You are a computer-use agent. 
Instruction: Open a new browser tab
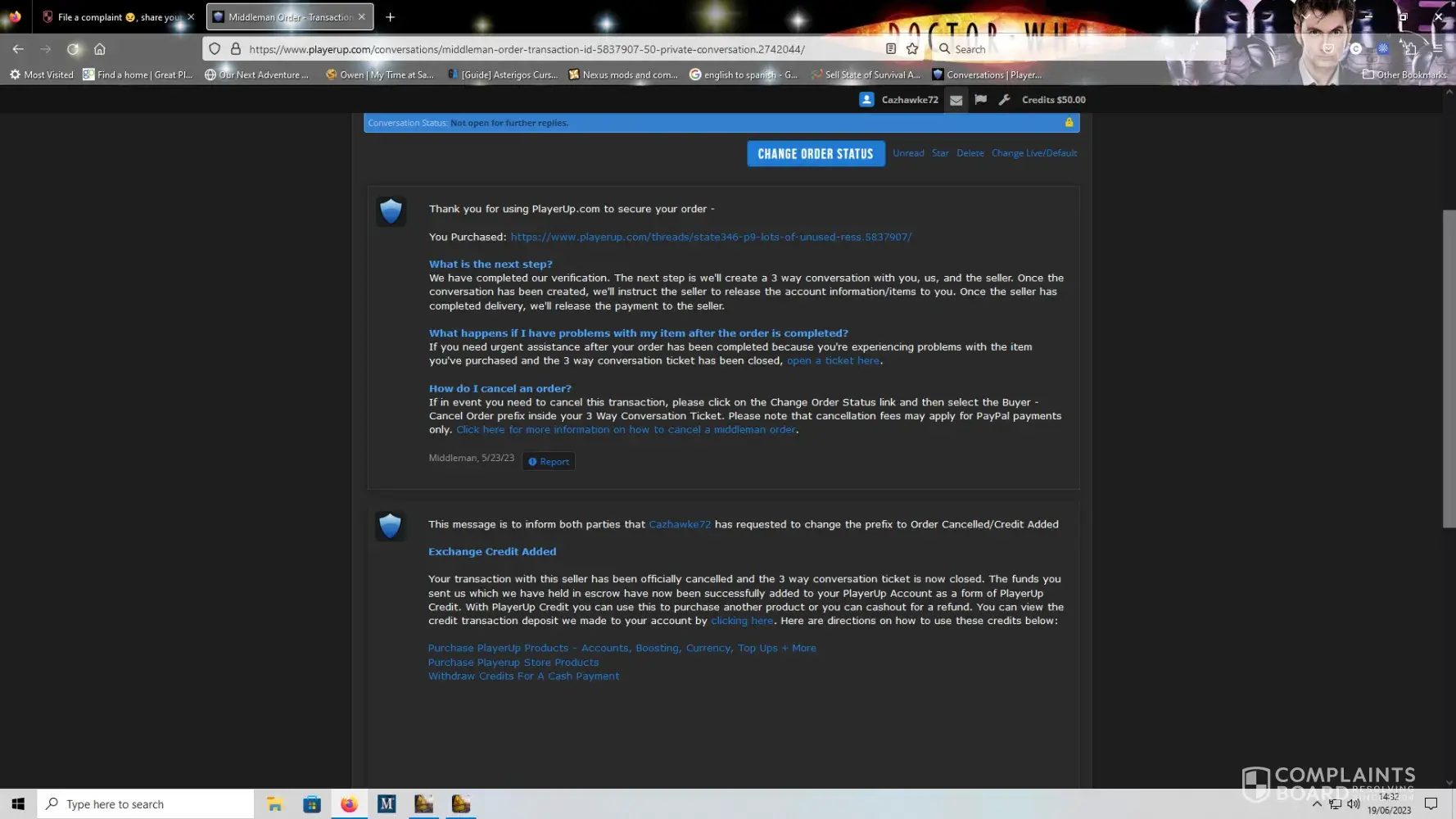coord(390,17)
